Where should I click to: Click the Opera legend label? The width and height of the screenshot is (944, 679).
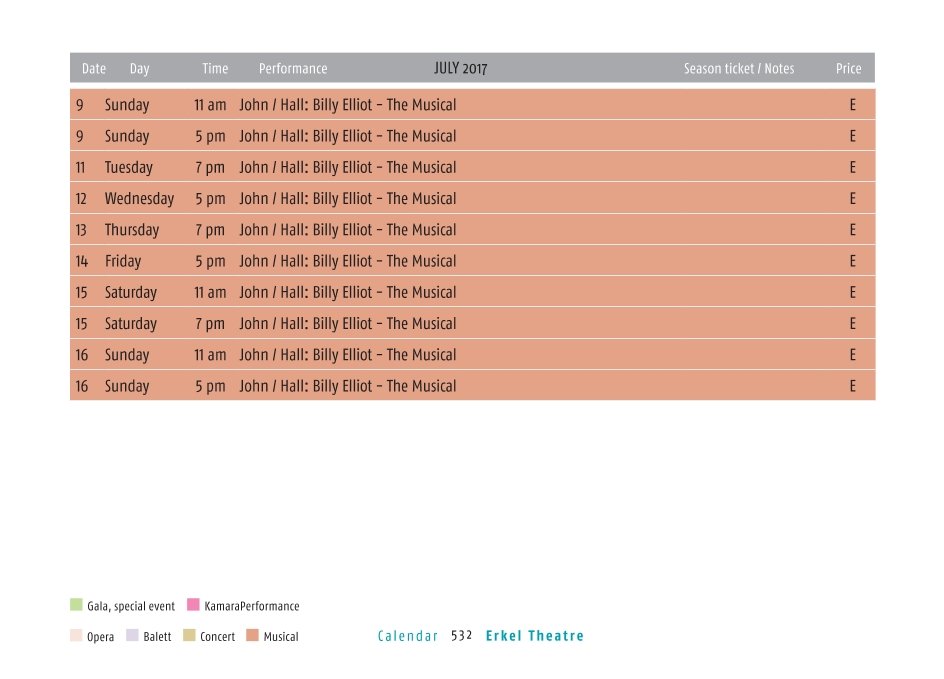[x=101, y=637]
